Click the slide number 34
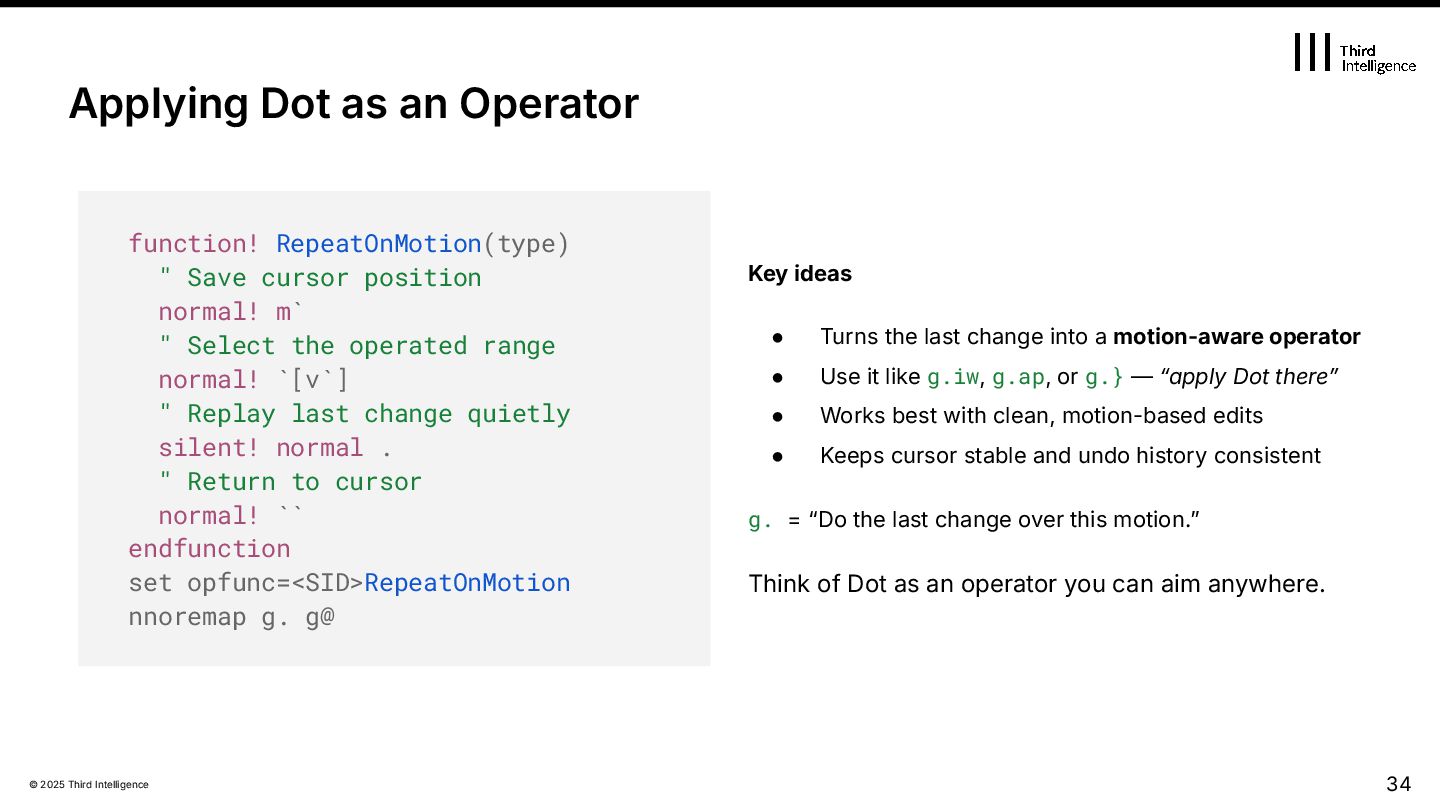The image size is (1440, 810). point(1398,783)
